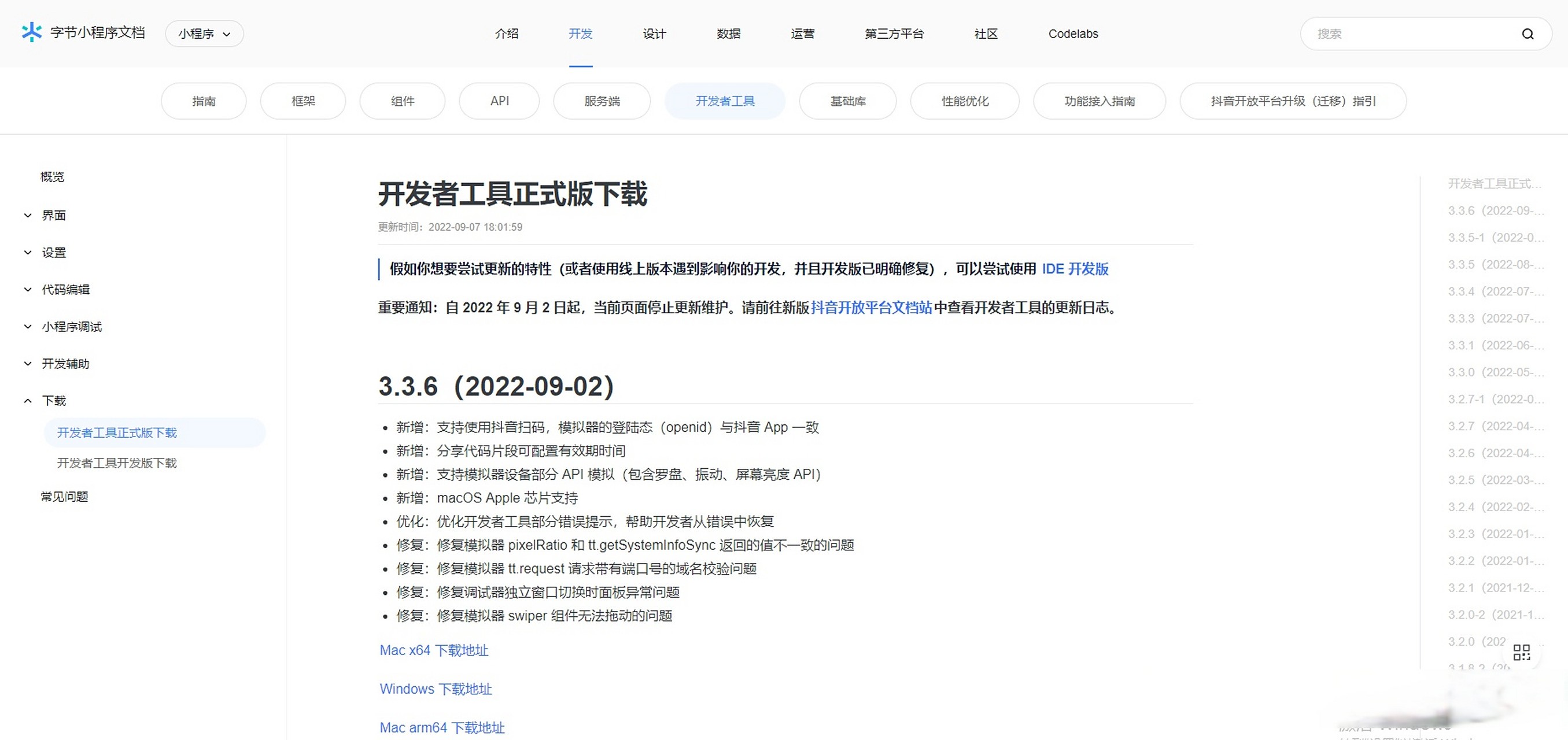Switch to the 设计 navigation tab

[x=654, y=34]
